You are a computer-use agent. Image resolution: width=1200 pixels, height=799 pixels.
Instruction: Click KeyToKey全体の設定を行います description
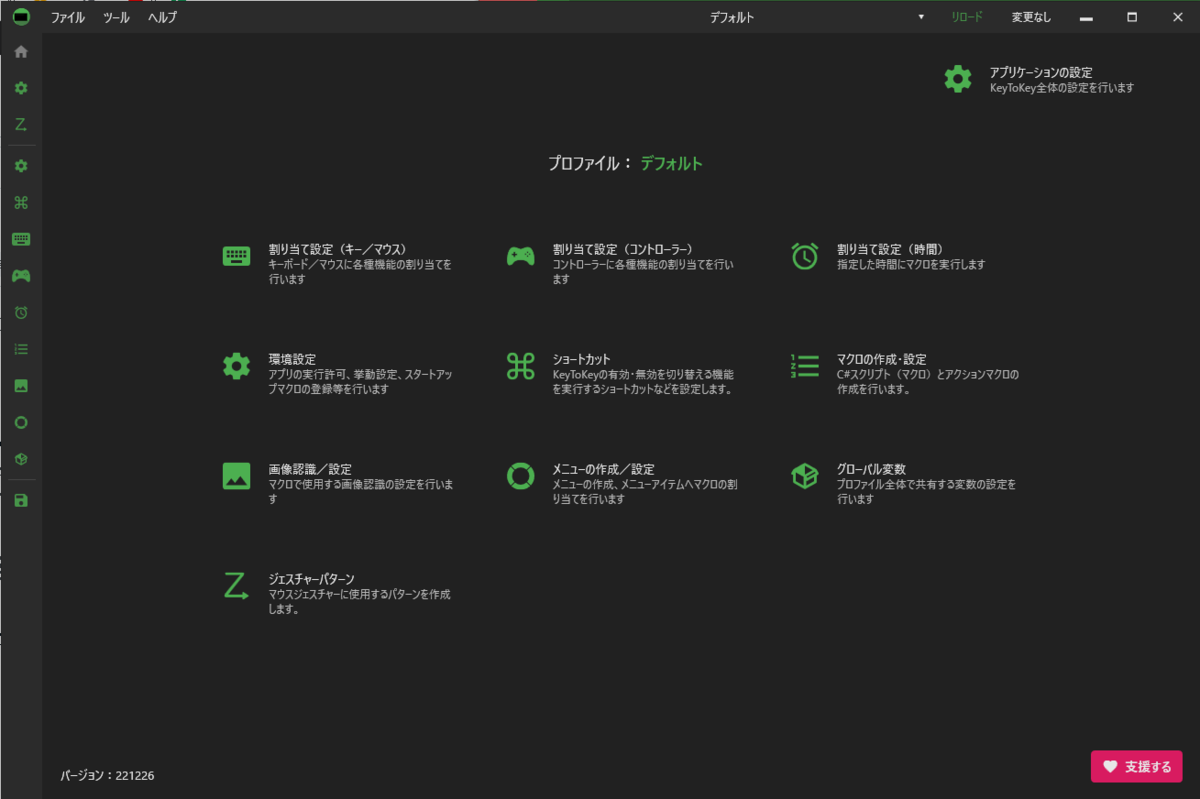pos(1062,88)
